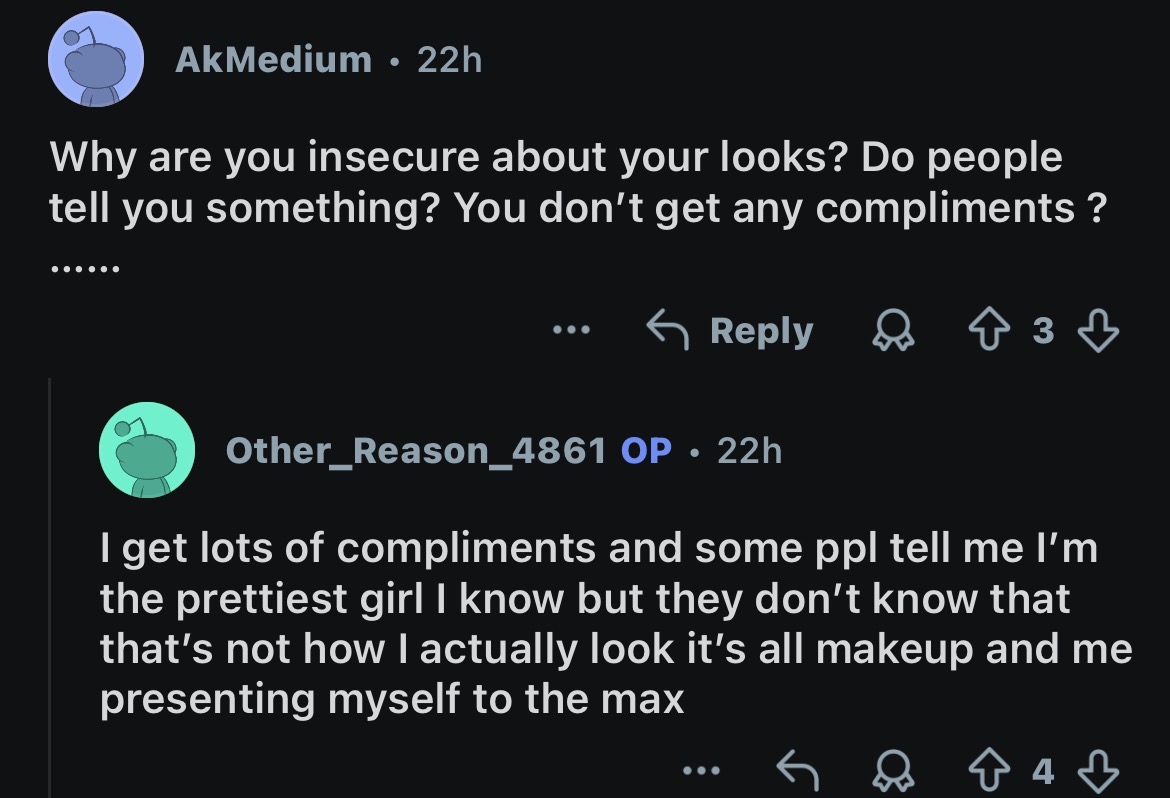1170x798 pixels.
Task: Open AkMedium's avatar profile picture
Action: pyautogui.click(x=96, y=59)
